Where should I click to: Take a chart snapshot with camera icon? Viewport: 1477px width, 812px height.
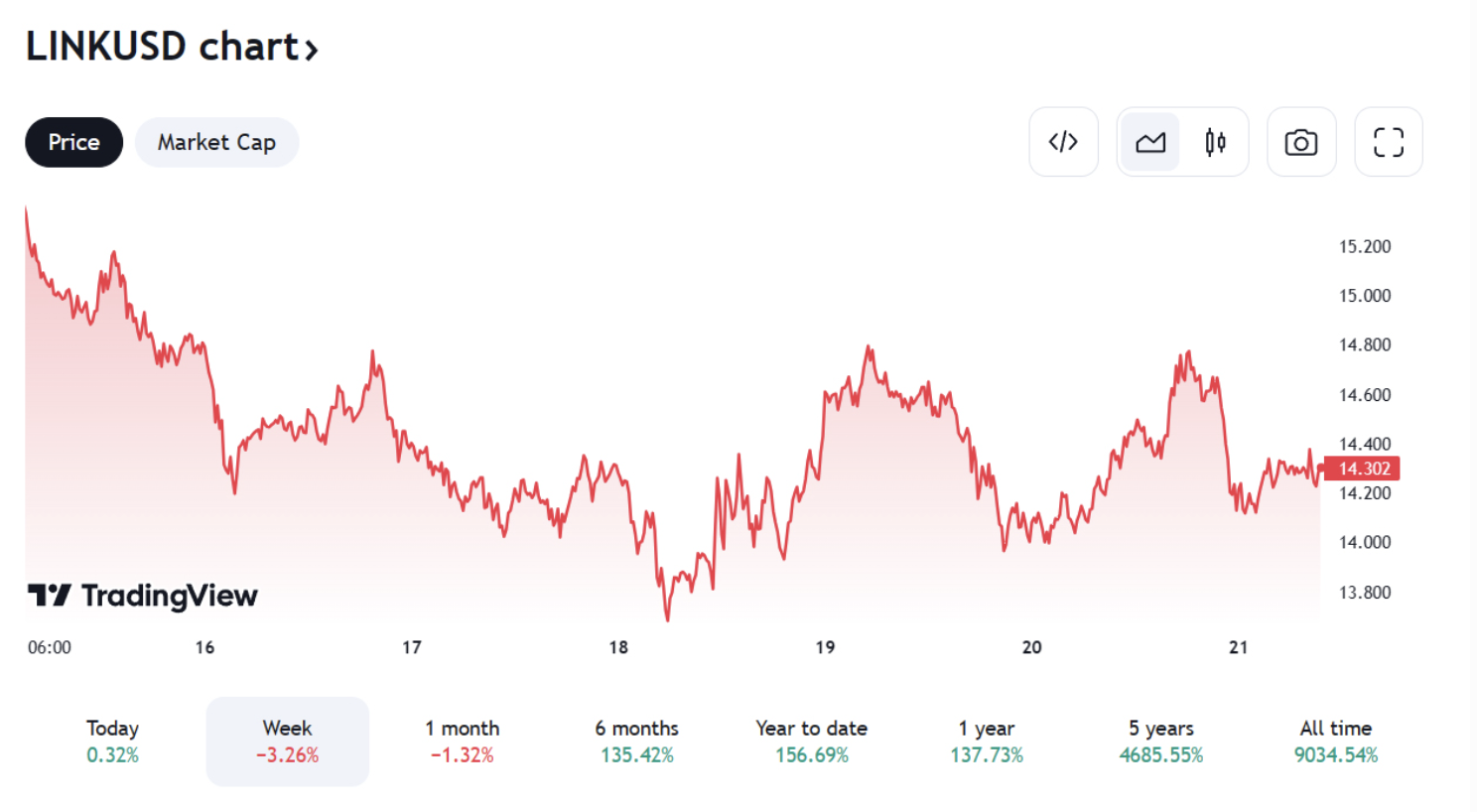click(x=1301, y=142)
